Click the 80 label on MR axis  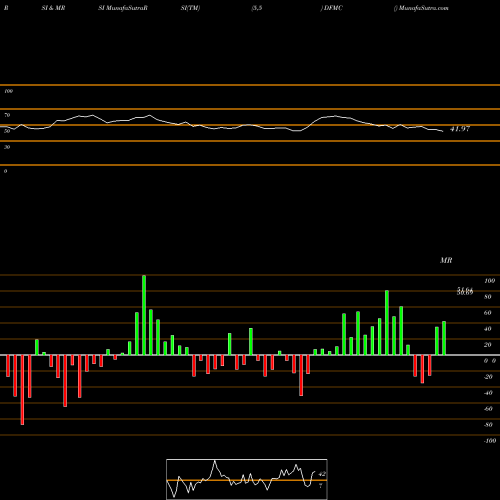(488, 297)
